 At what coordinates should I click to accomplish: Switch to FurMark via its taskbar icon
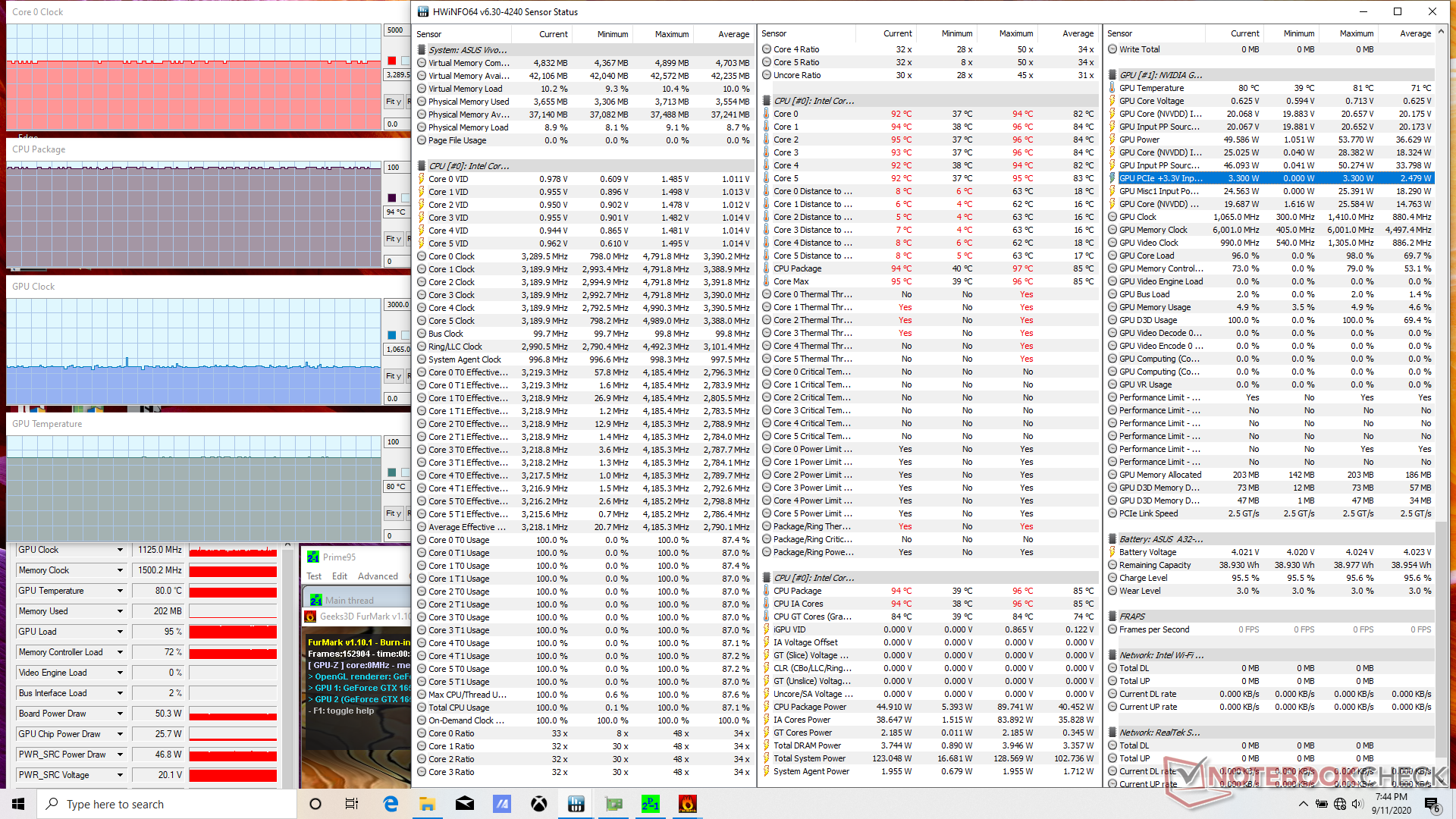[x=688, y=804]
